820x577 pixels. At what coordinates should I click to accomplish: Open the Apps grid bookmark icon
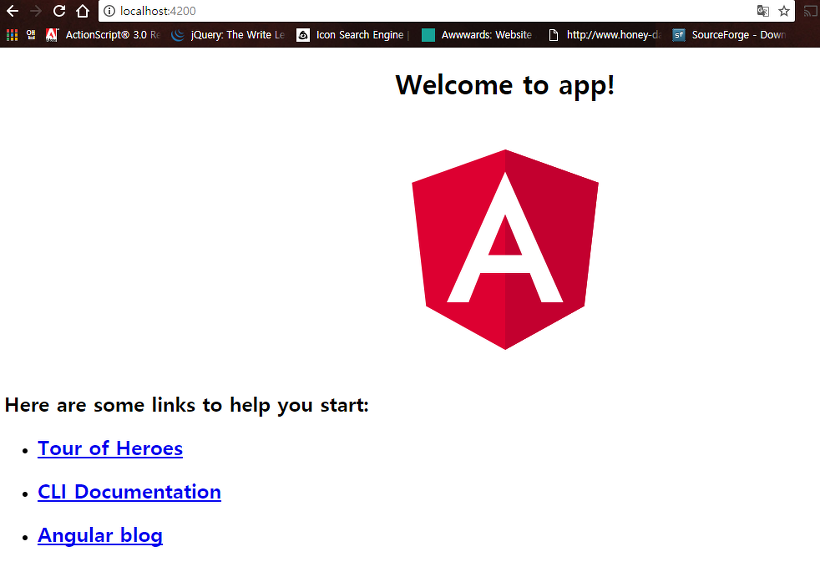[12, 35]
